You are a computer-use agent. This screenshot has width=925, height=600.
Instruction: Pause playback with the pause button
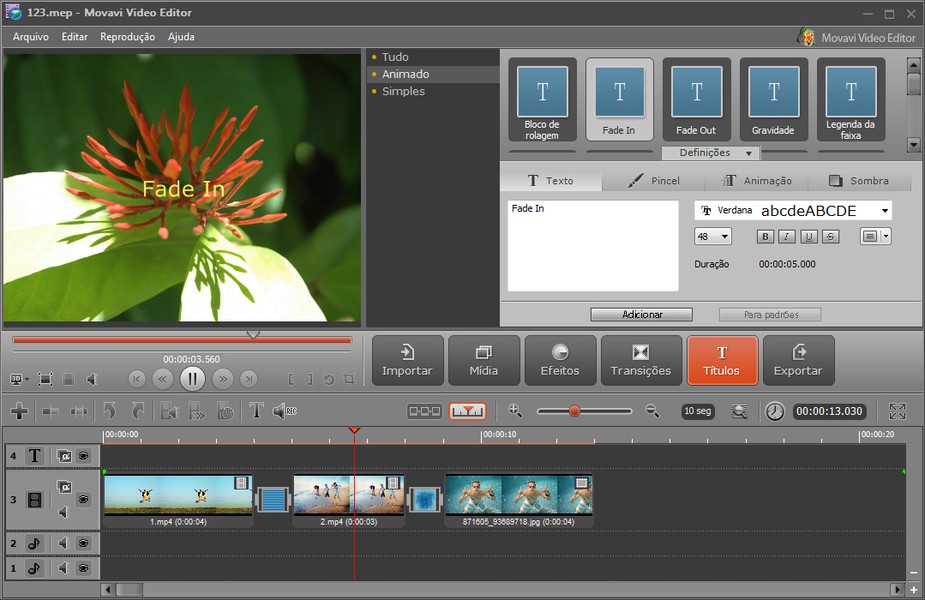pyautogui.click(x=192, y=379)
